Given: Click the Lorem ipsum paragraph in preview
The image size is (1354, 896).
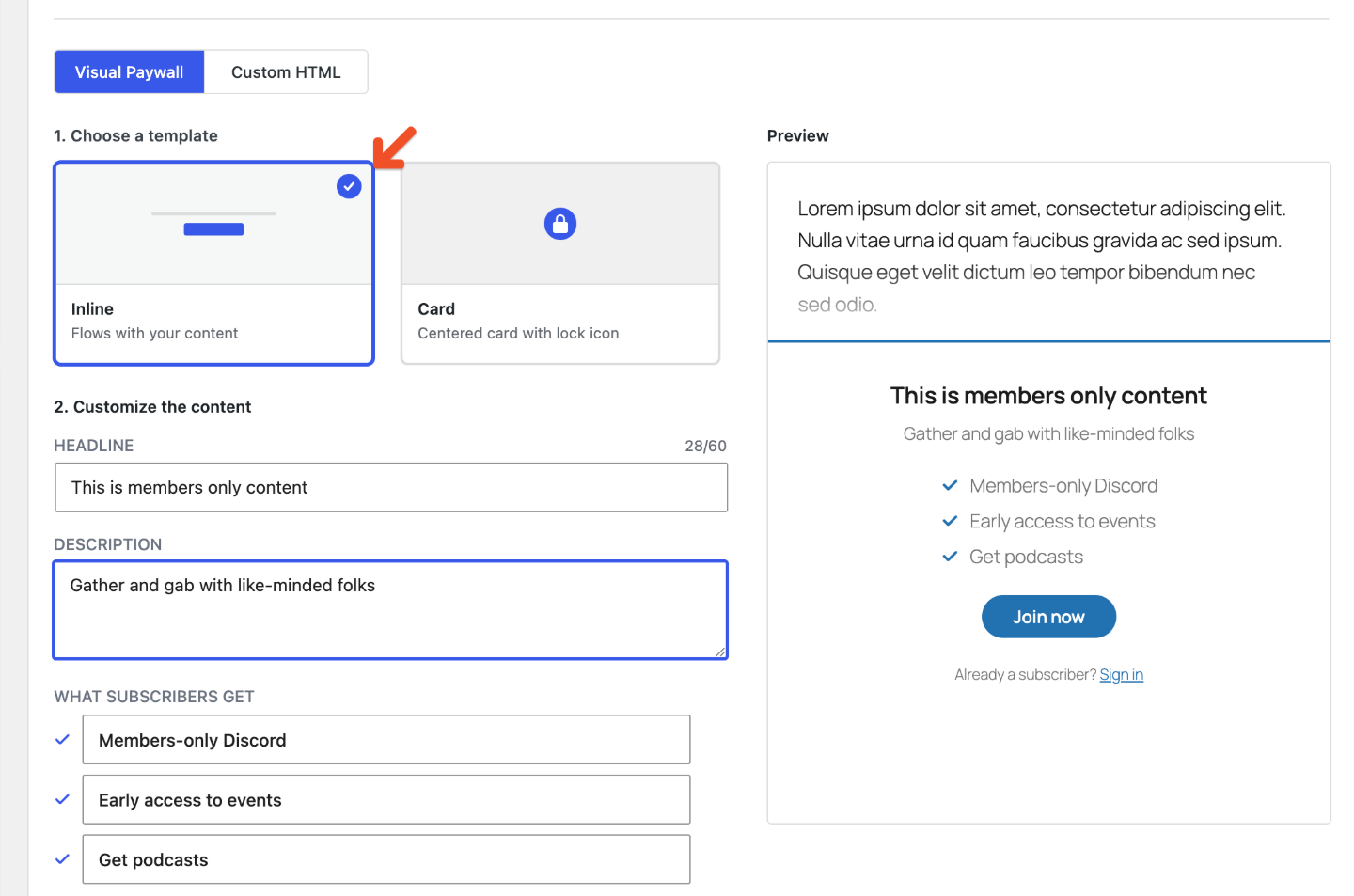Looking at the screenshot, I should [1042, 256].
